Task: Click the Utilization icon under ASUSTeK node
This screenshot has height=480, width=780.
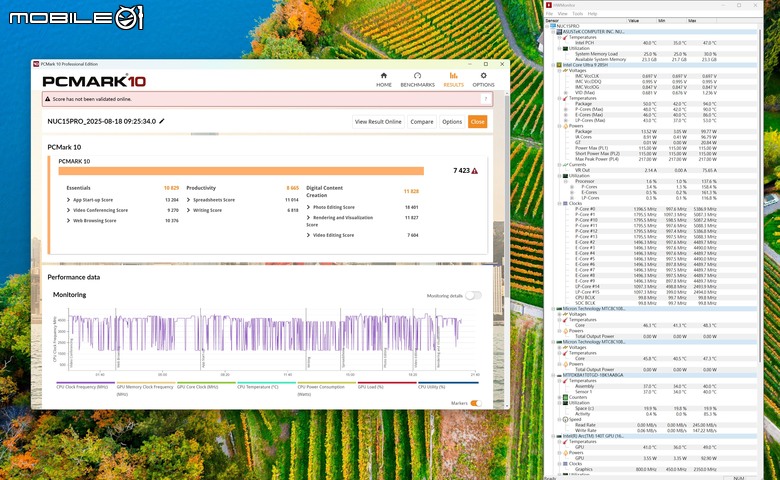Action: coord(565,48)
